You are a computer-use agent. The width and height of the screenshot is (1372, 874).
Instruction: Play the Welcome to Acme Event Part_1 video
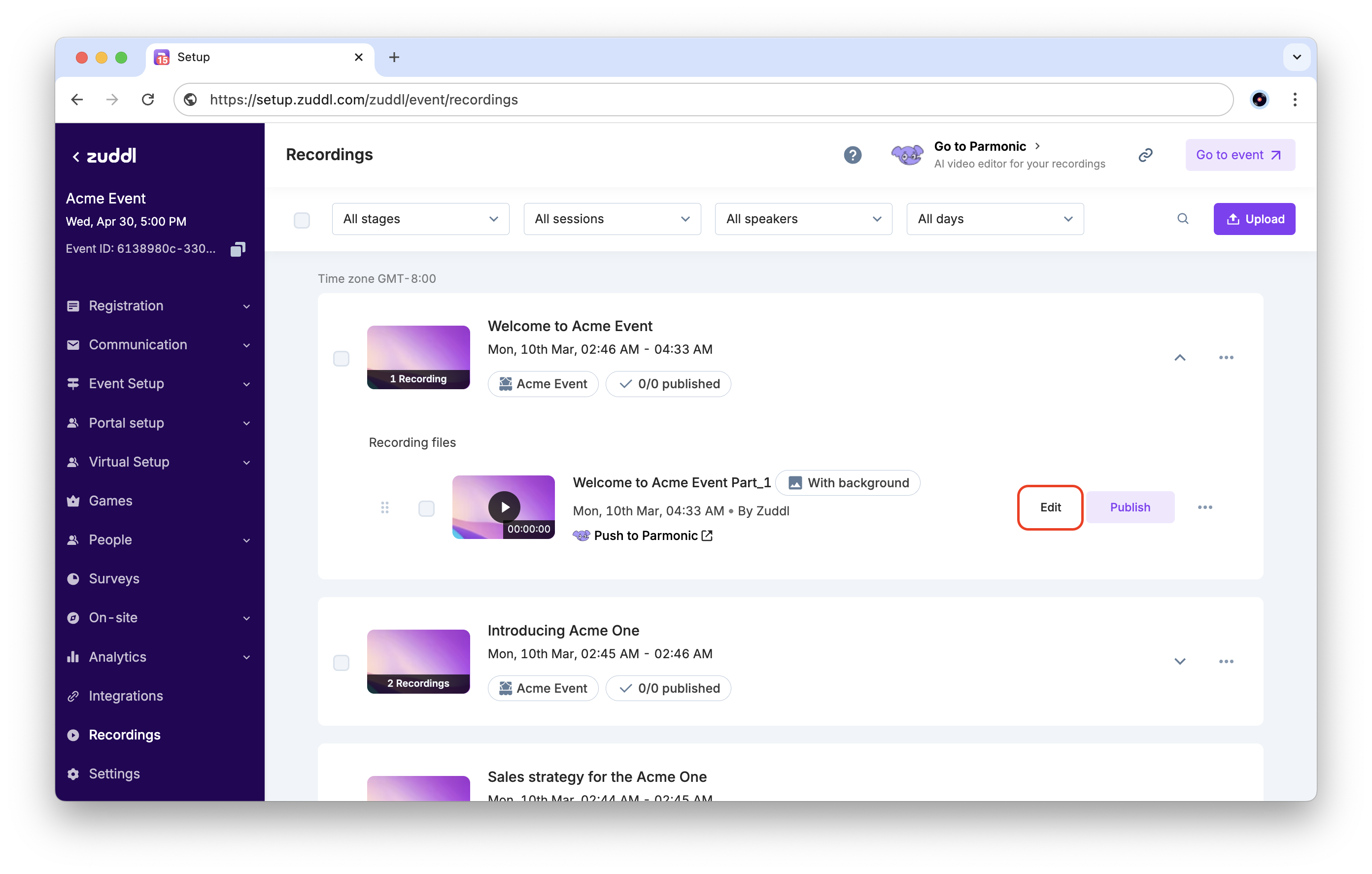504,507
